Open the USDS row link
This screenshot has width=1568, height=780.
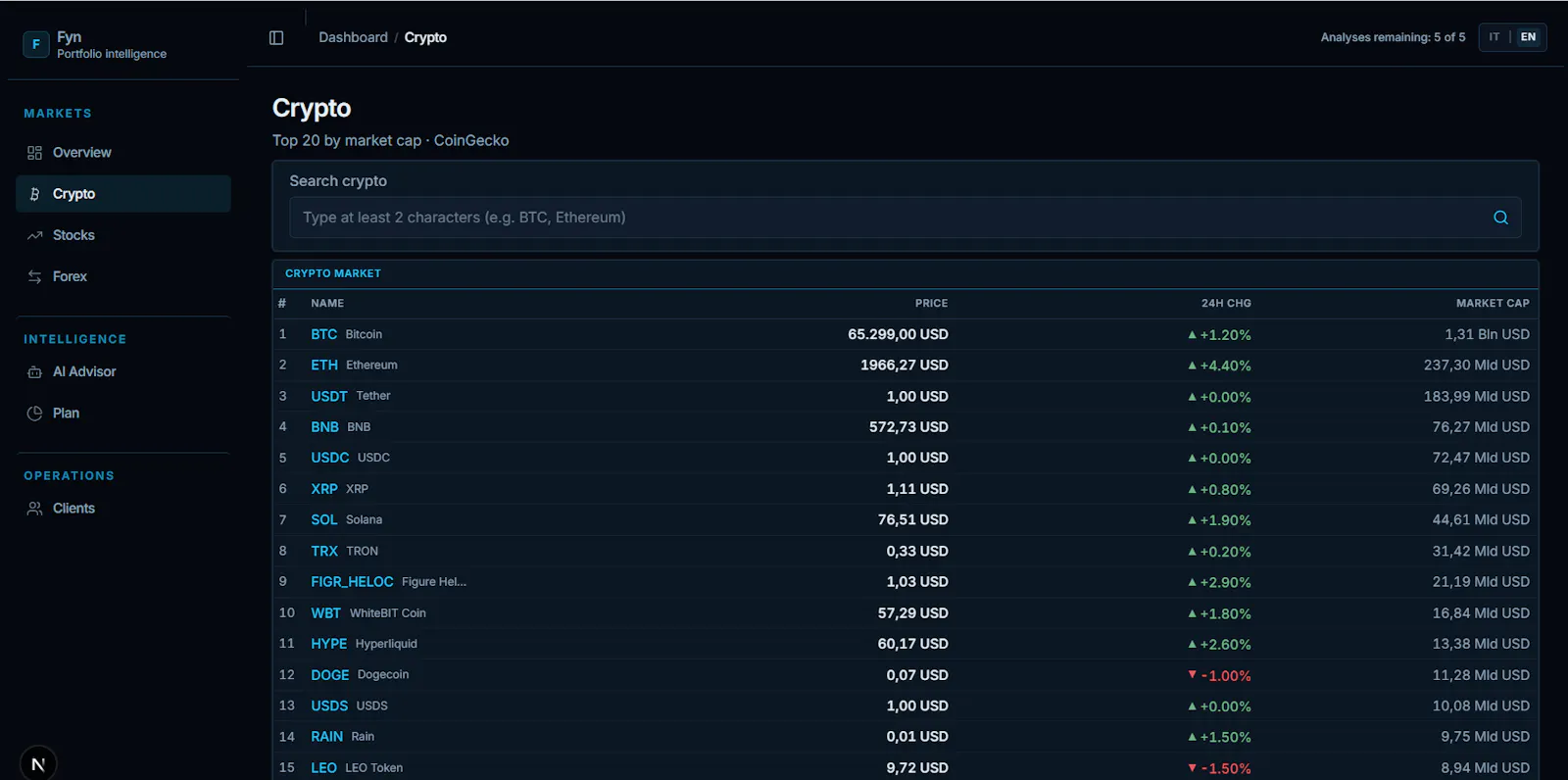349,706
